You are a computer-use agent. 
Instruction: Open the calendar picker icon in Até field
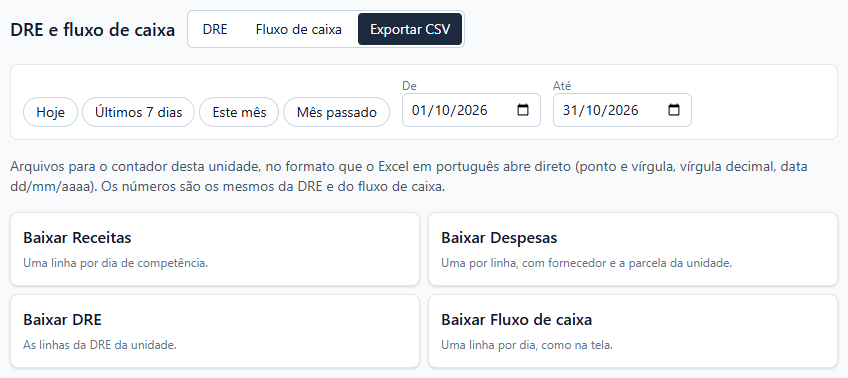tap(673, 110)
